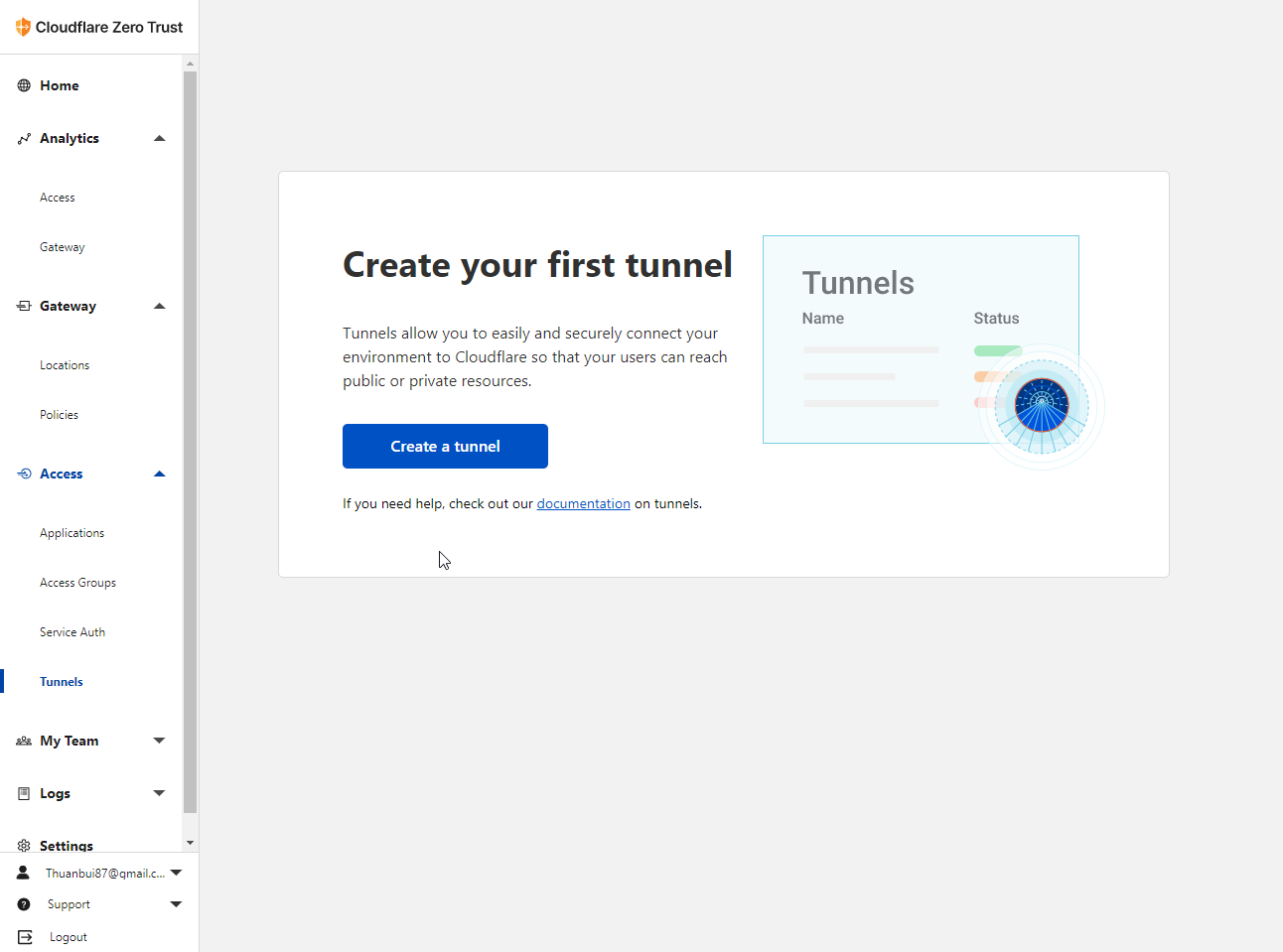Expand the My Team section
The width and height of the screenshot is (1283, 952).
pyautogui.click(x=159, y=741)
